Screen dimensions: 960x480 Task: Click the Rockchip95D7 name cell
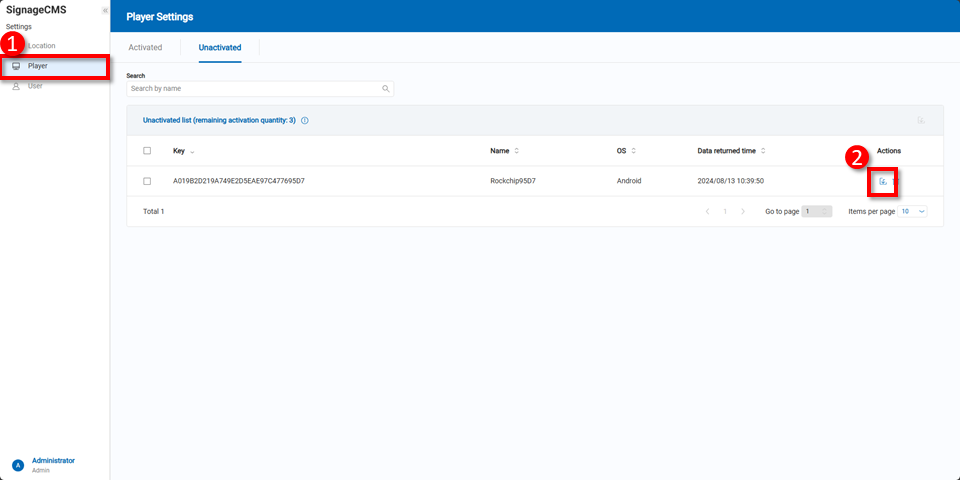pyautogui.click(x=512, y=181)
